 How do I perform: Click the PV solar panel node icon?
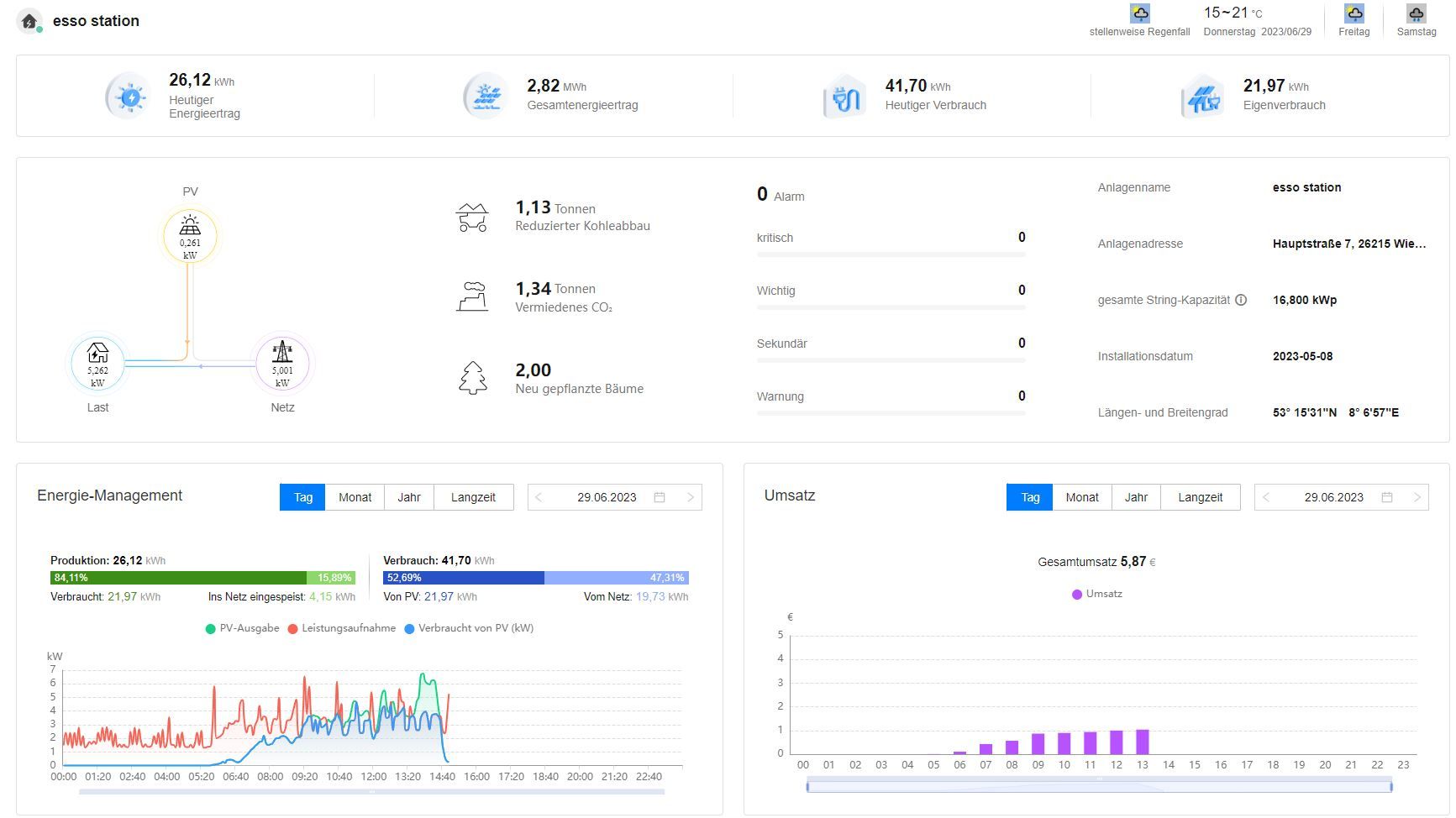pyautogui.click(x=190, y=225)
